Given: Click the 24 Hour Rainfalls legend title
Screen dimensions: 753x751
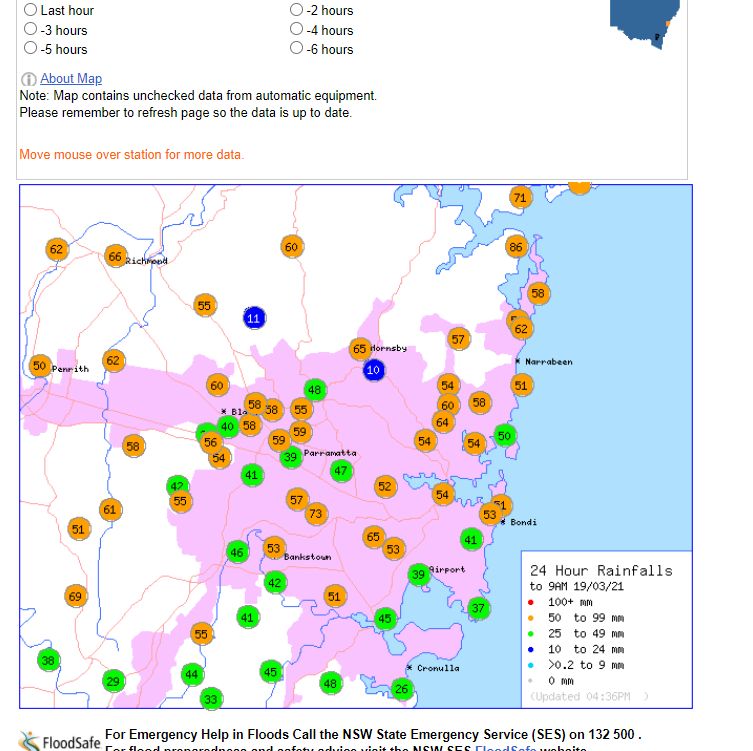Looking at the screenshot, I should 601,570.
